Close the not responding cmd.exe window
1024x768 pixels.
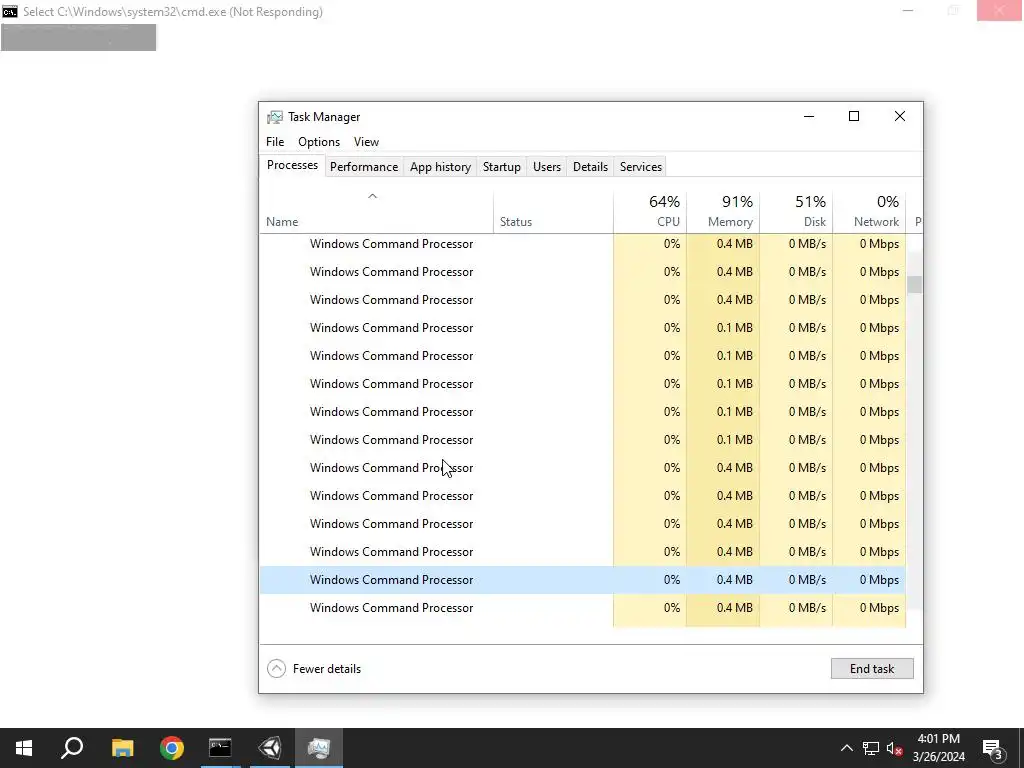click(x=999, y=10)
